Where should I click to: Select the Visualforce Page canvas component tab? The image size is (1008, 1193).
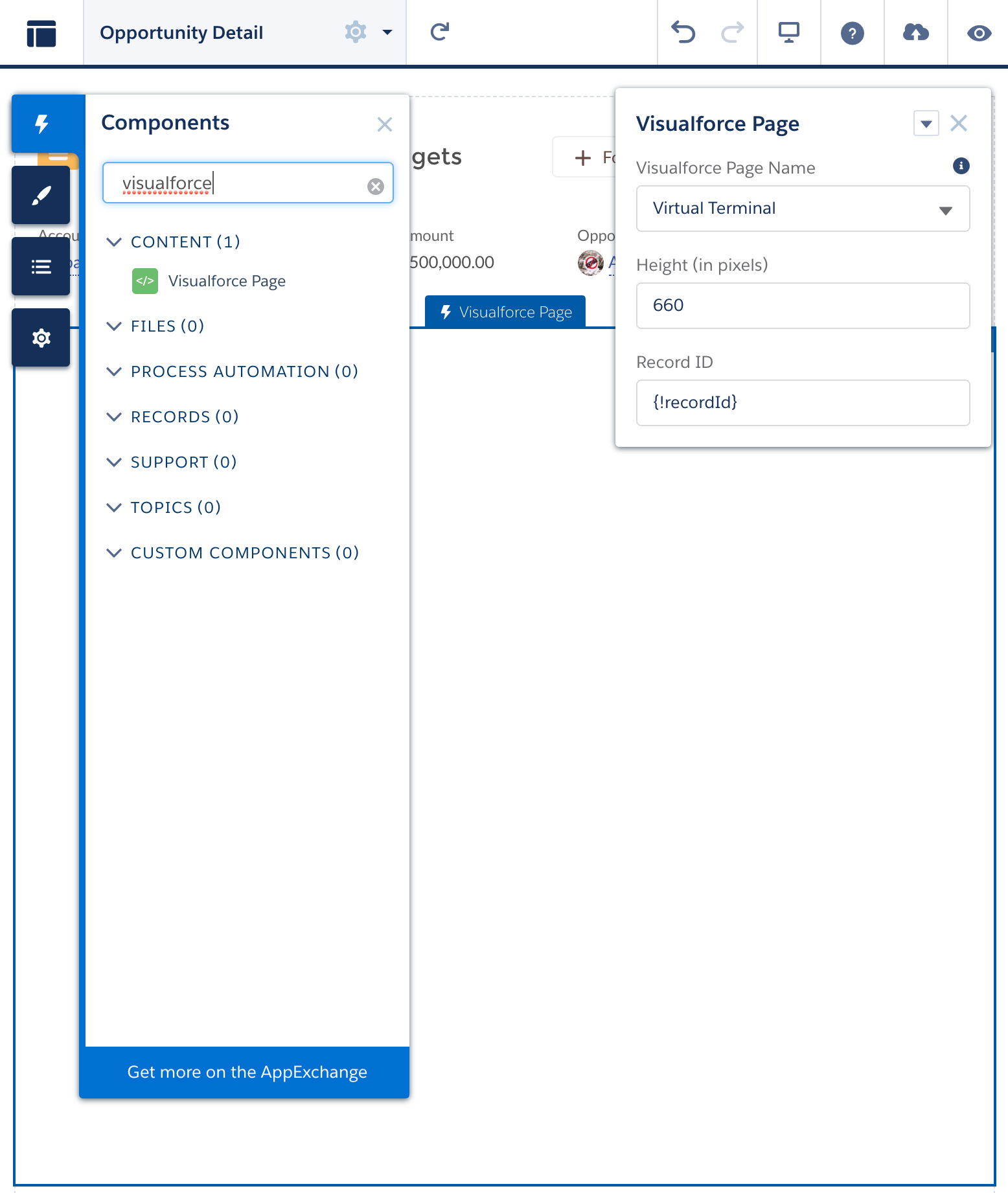pyautogui.click(x=505, y=312)
